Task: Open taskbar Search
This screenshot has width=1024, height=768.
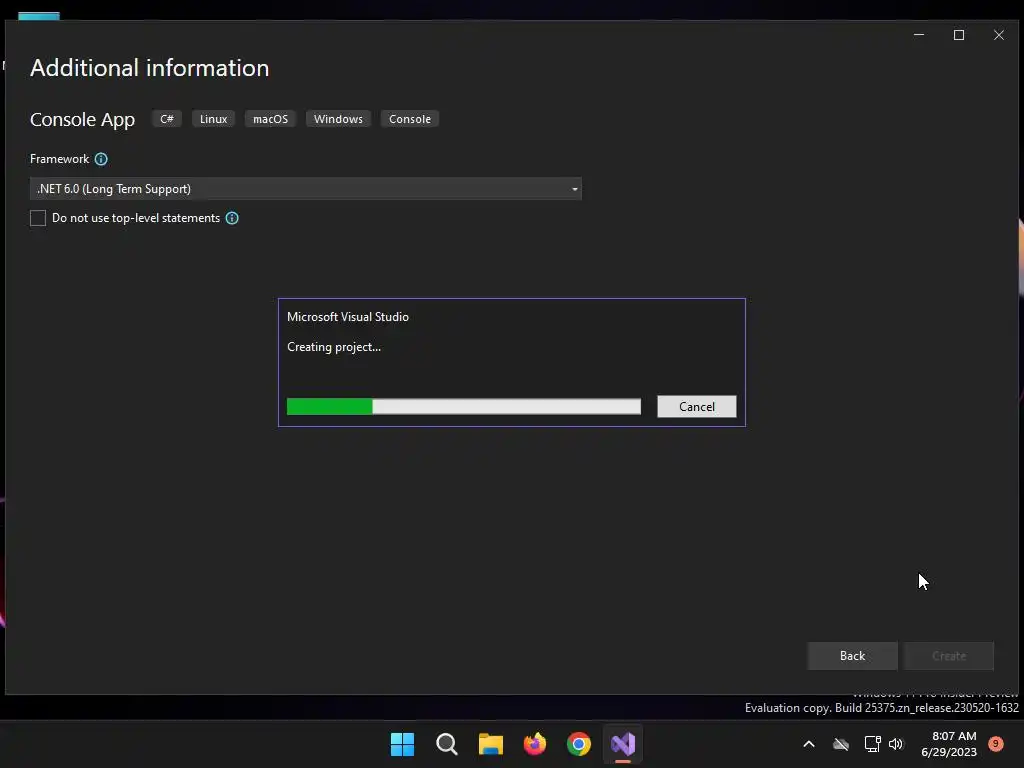Action: (447, 744)
